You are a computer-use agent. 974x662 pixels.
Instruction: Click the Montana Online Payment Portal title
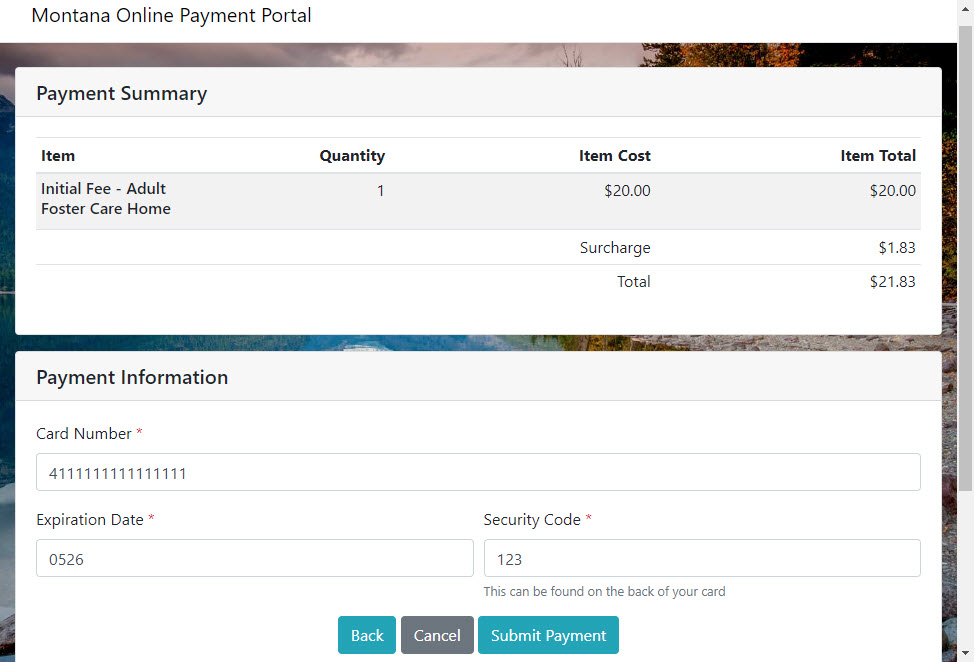click(x=171, y=15)
